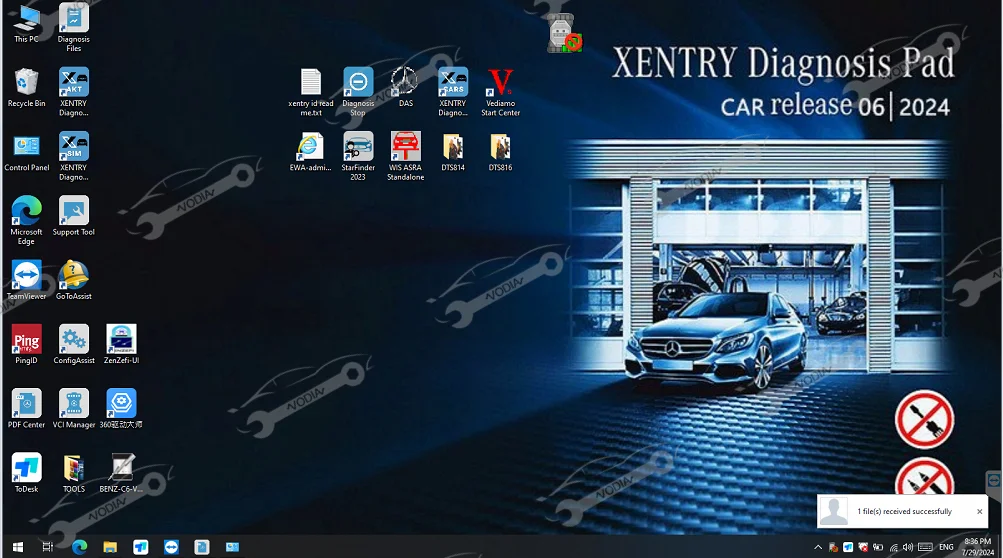
Task: Open Vediamo Start Center shortcut
Action: (500, 92)
